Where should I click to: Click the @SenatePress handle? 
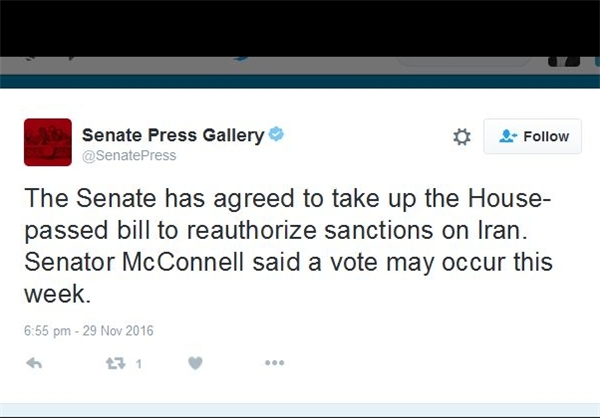tap(129, 155)
